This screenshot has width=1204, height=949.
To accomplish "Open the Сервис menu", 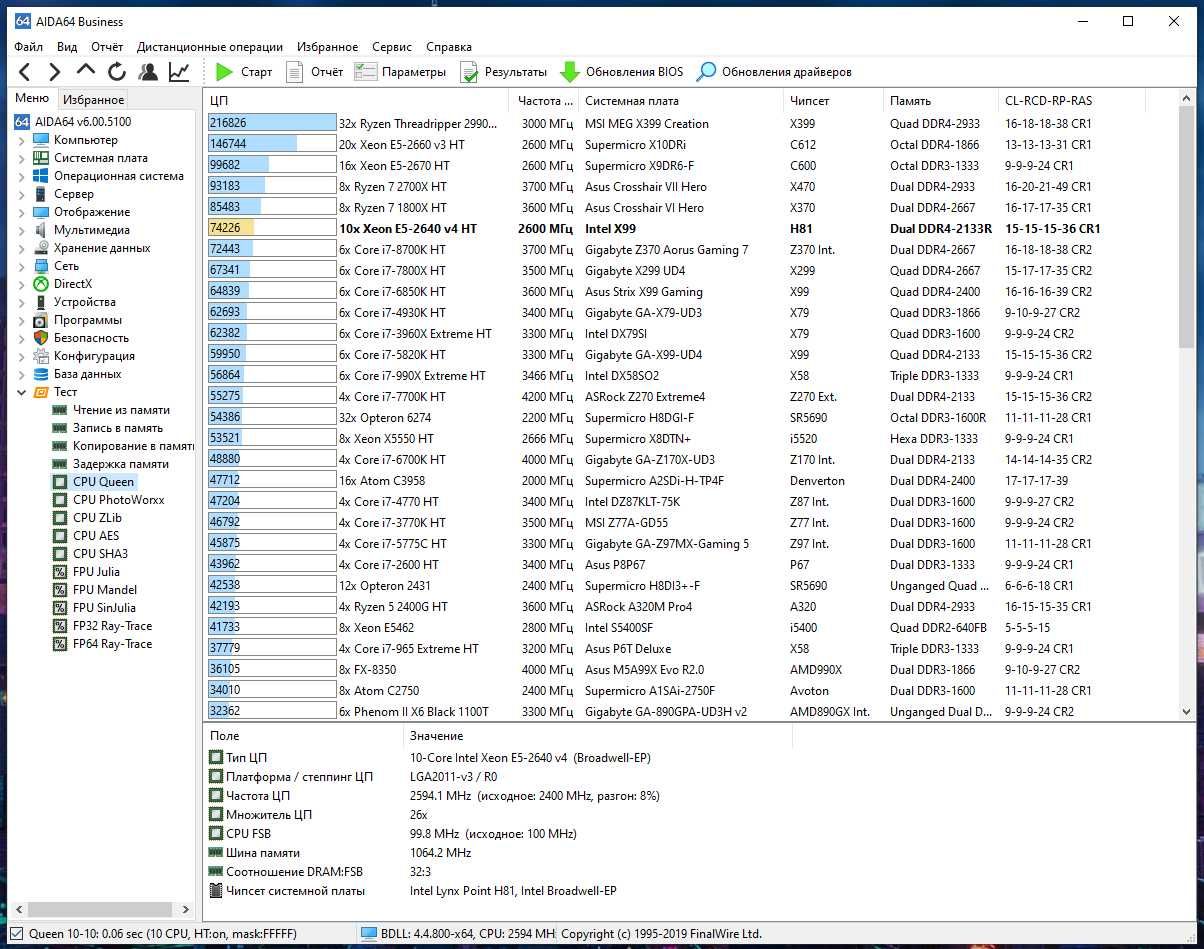I will tap(391, 47).
